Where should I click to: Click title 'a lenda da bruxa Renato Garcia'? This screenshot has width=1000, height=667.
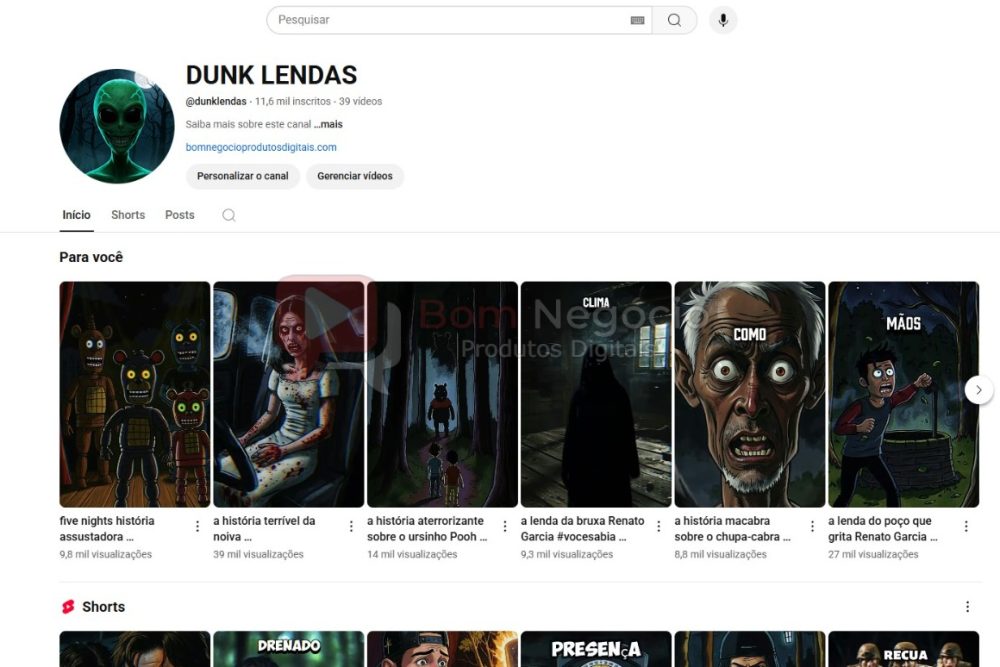click(582, 529)
